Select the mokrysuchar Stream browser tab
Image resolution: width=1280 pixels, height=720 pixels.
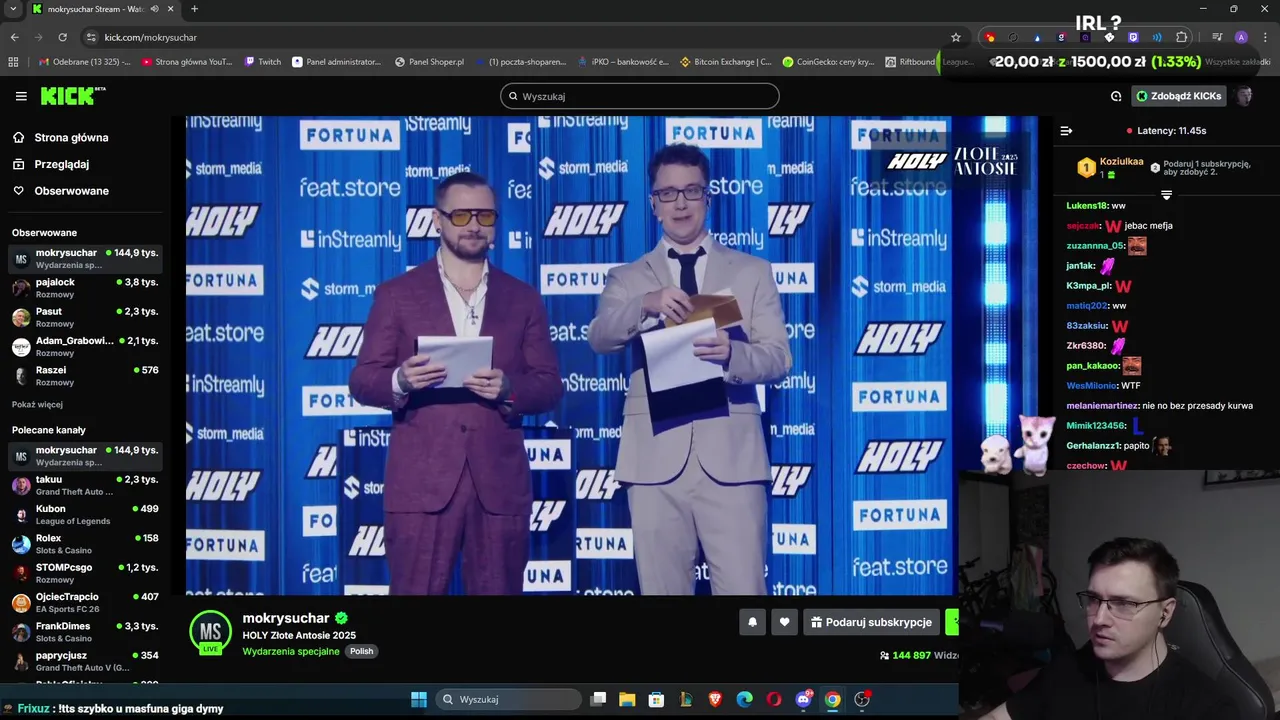(103, 9)
